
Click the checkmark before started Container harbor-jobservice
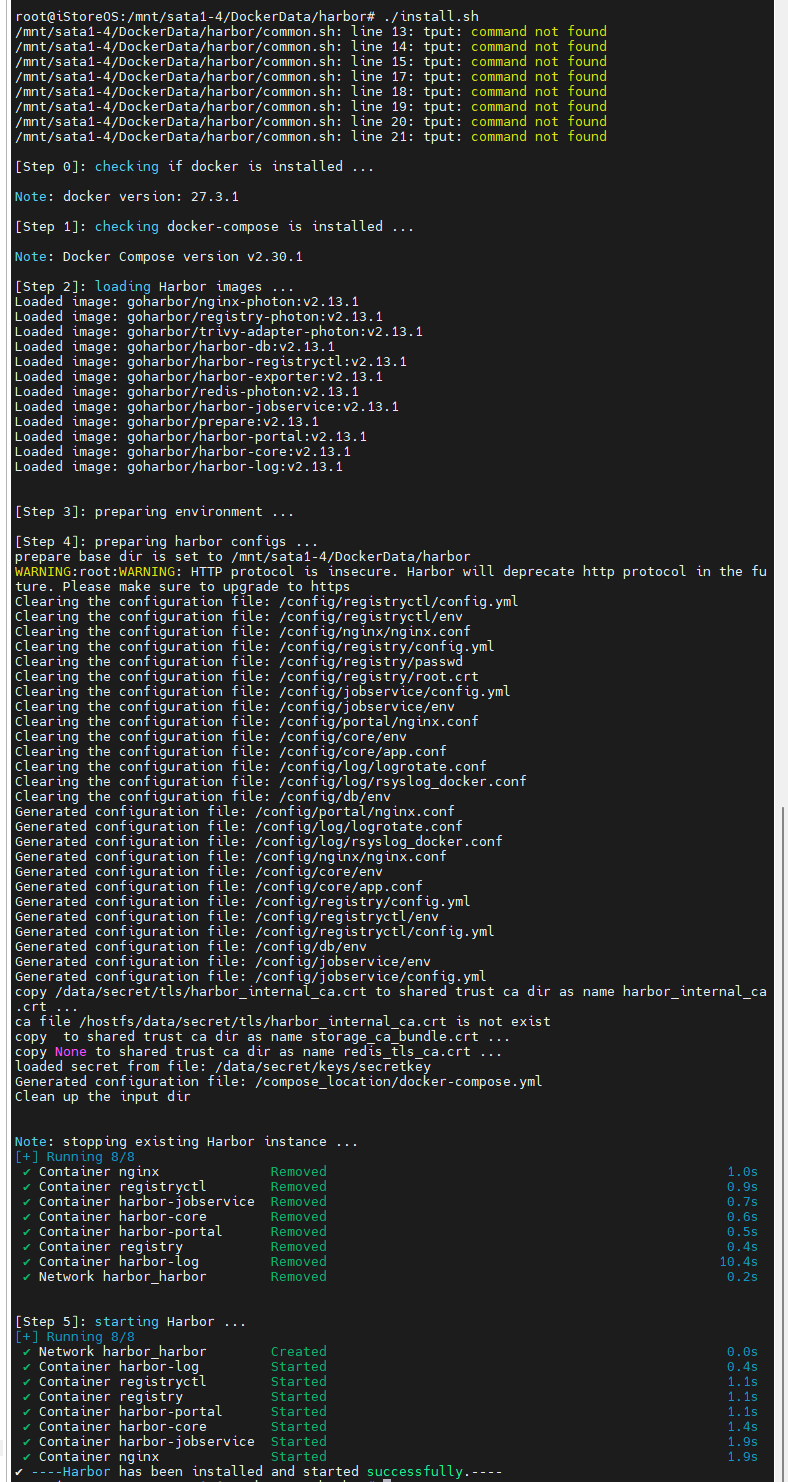pos(26,1441)
